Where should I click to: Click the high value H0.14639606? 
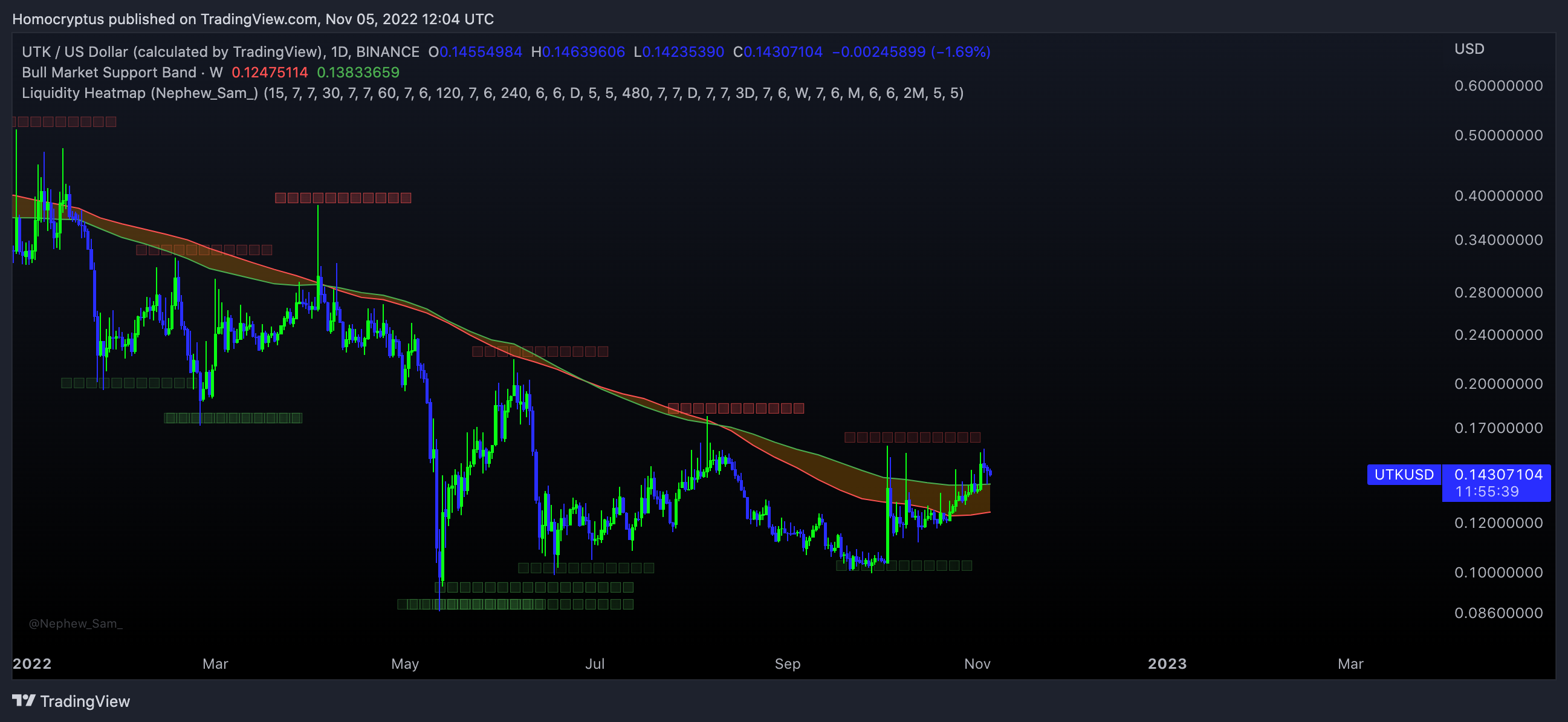click(x=578, y=52)
